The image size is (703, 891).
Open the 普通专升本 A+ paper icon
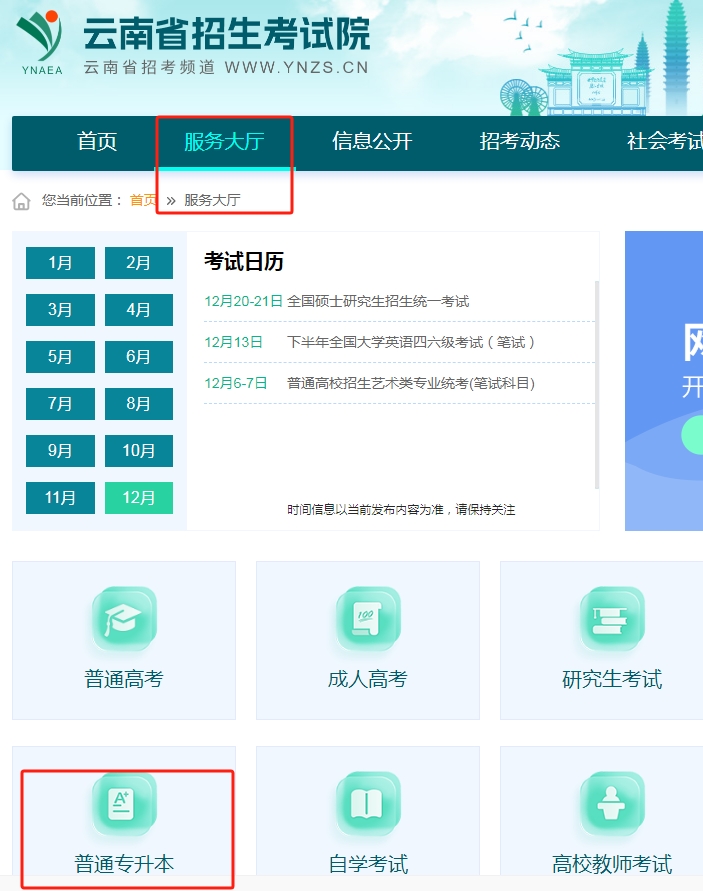124,805
